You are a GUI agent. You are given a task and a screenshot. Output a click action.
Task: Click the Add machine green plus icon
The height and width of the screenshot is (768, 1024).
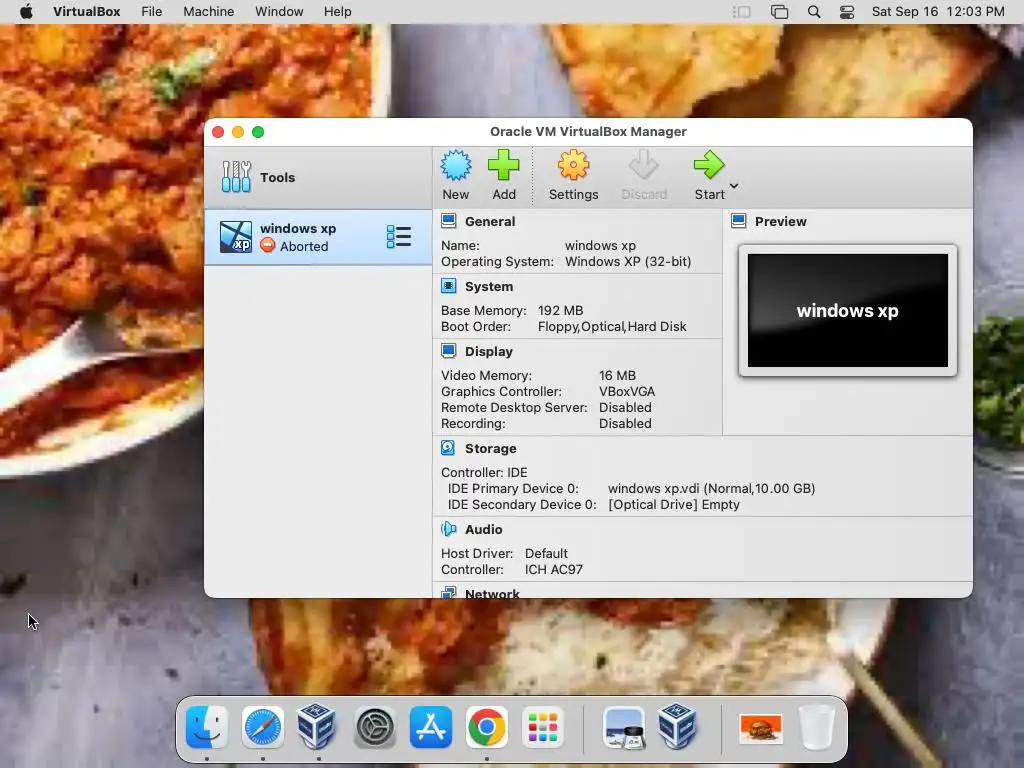coord(504,165)
